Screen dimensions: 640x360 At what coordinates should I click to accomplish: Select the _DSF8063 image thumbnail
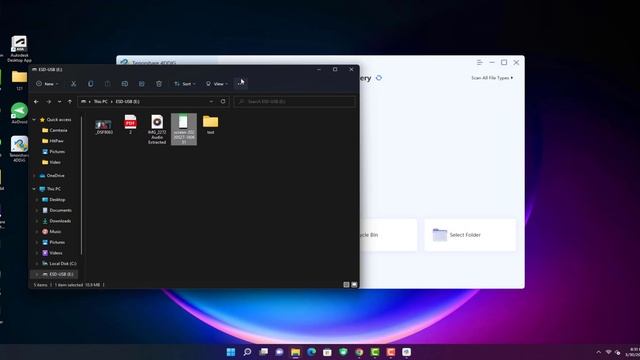[104, 126]
